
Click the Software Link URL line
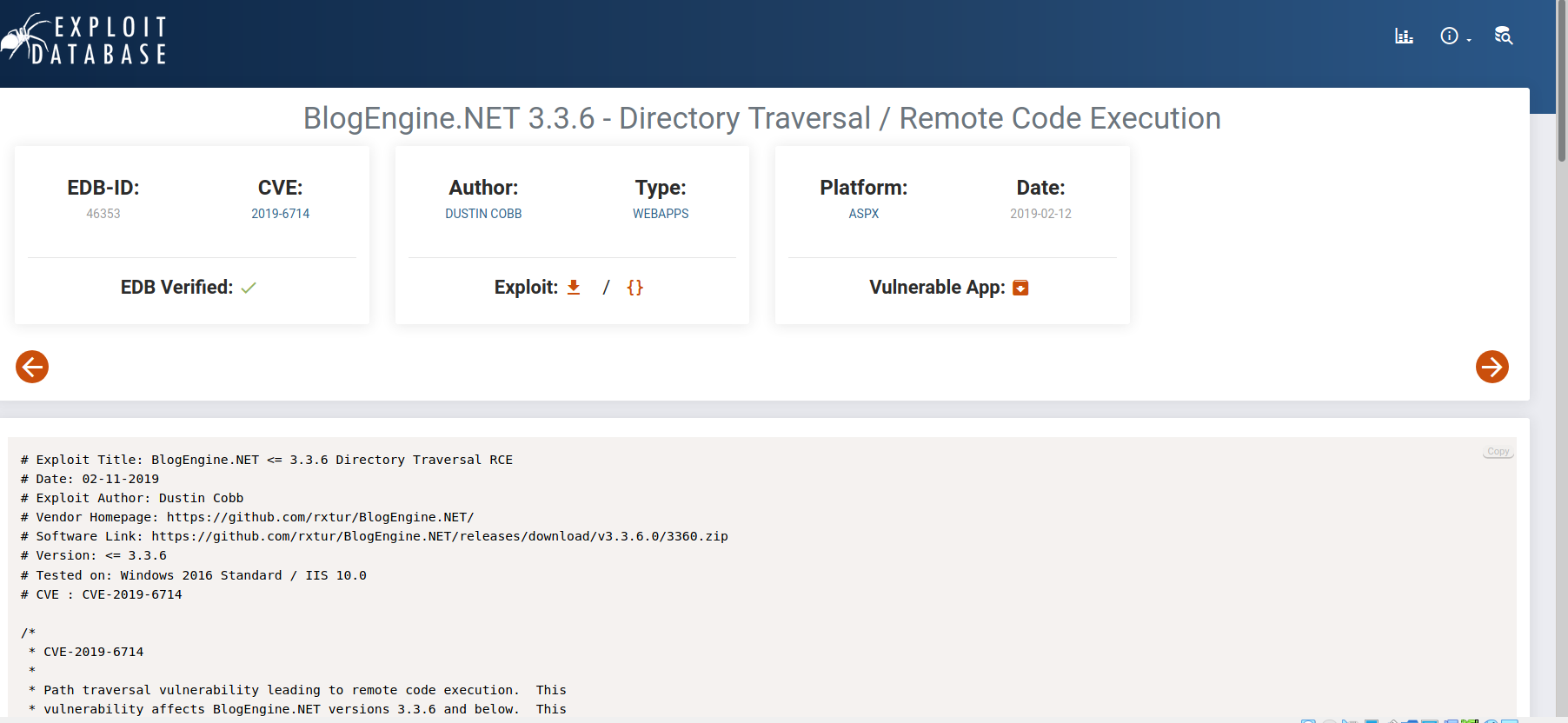tap(375, 536)
